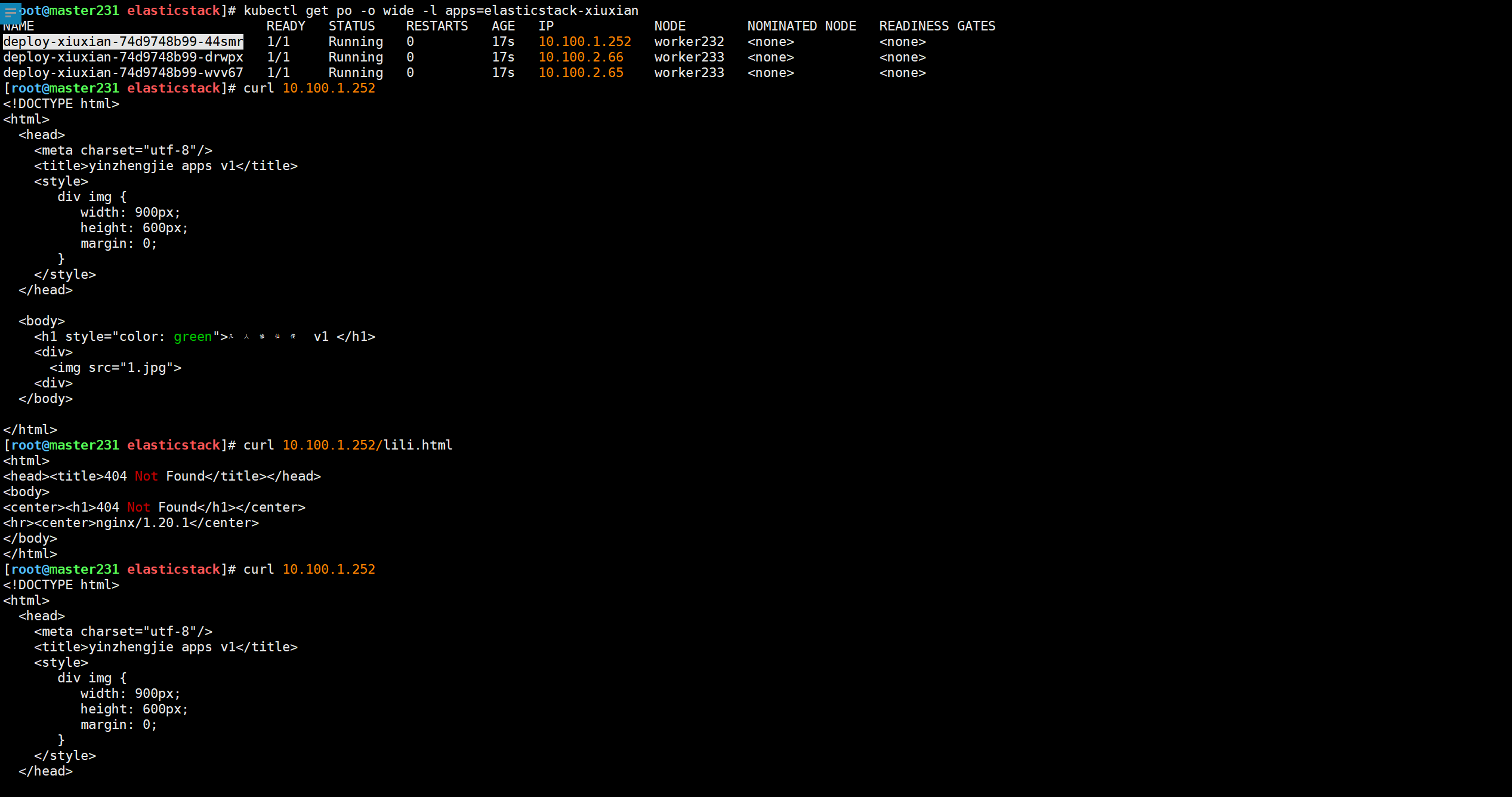Click highlighted pod name deploy-xiuxian-74d9748b99-44smr
The height and width of the screenshot is (797, 1512).
(123, 42)
